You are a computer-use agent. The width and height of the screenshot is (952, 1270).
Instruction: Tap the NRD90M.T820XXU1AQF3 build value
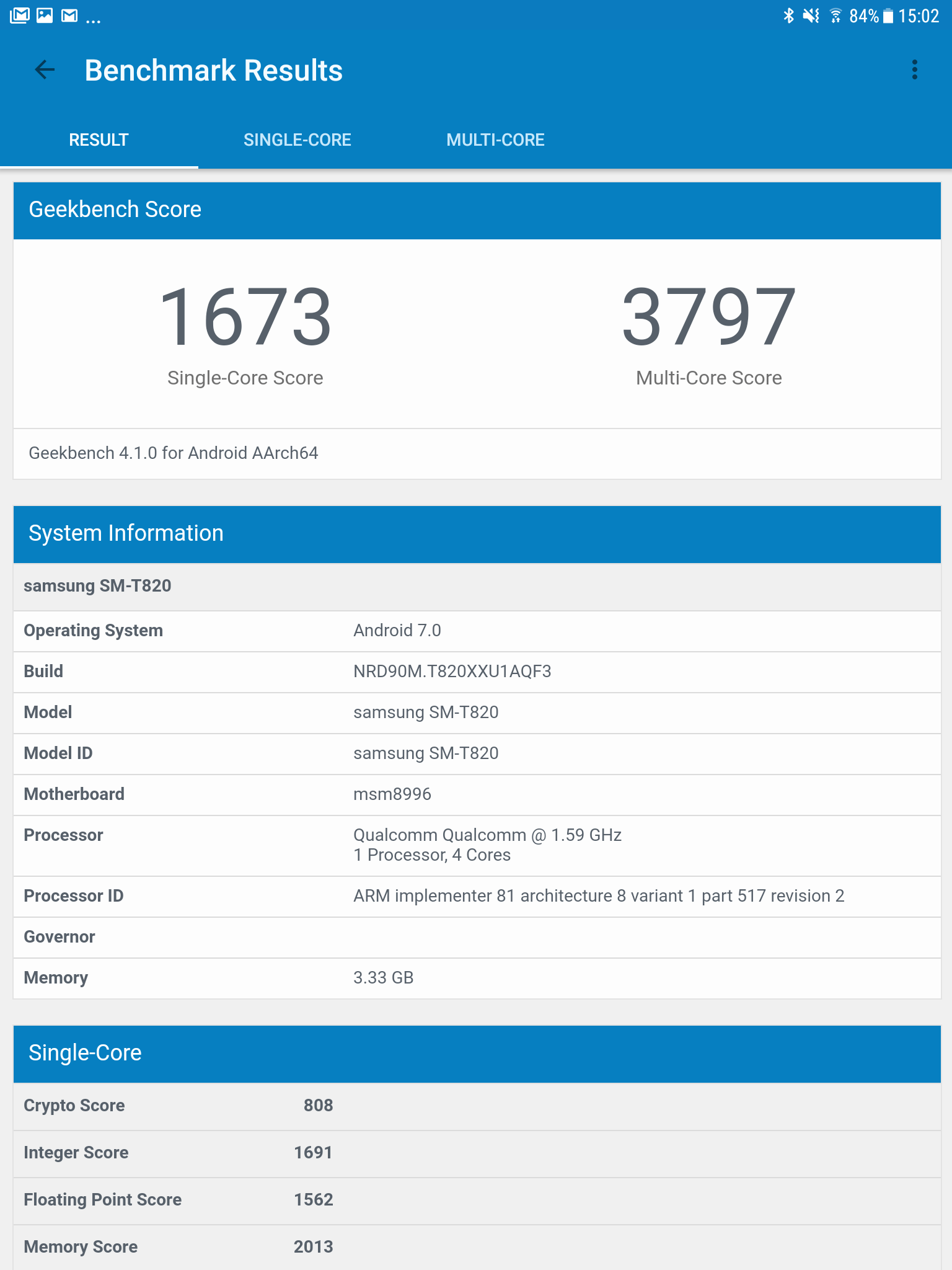pos(452,672)
